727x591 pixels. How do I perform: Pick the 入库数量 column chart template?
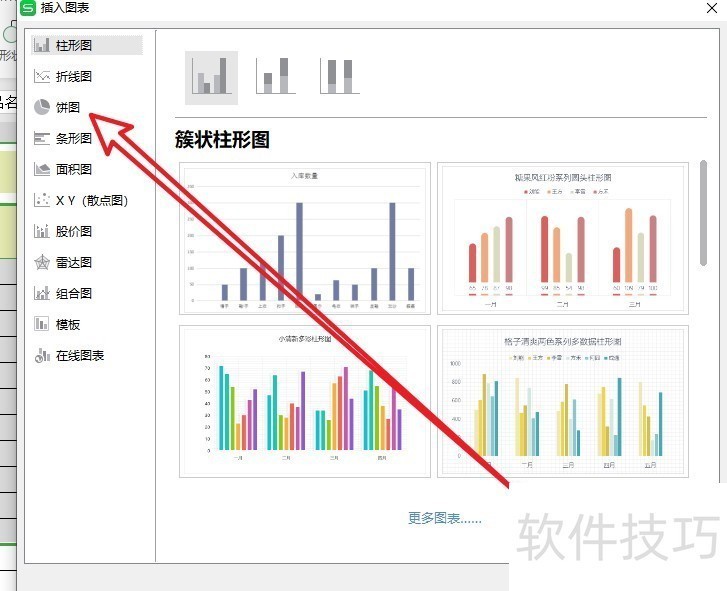pos(305,239)
